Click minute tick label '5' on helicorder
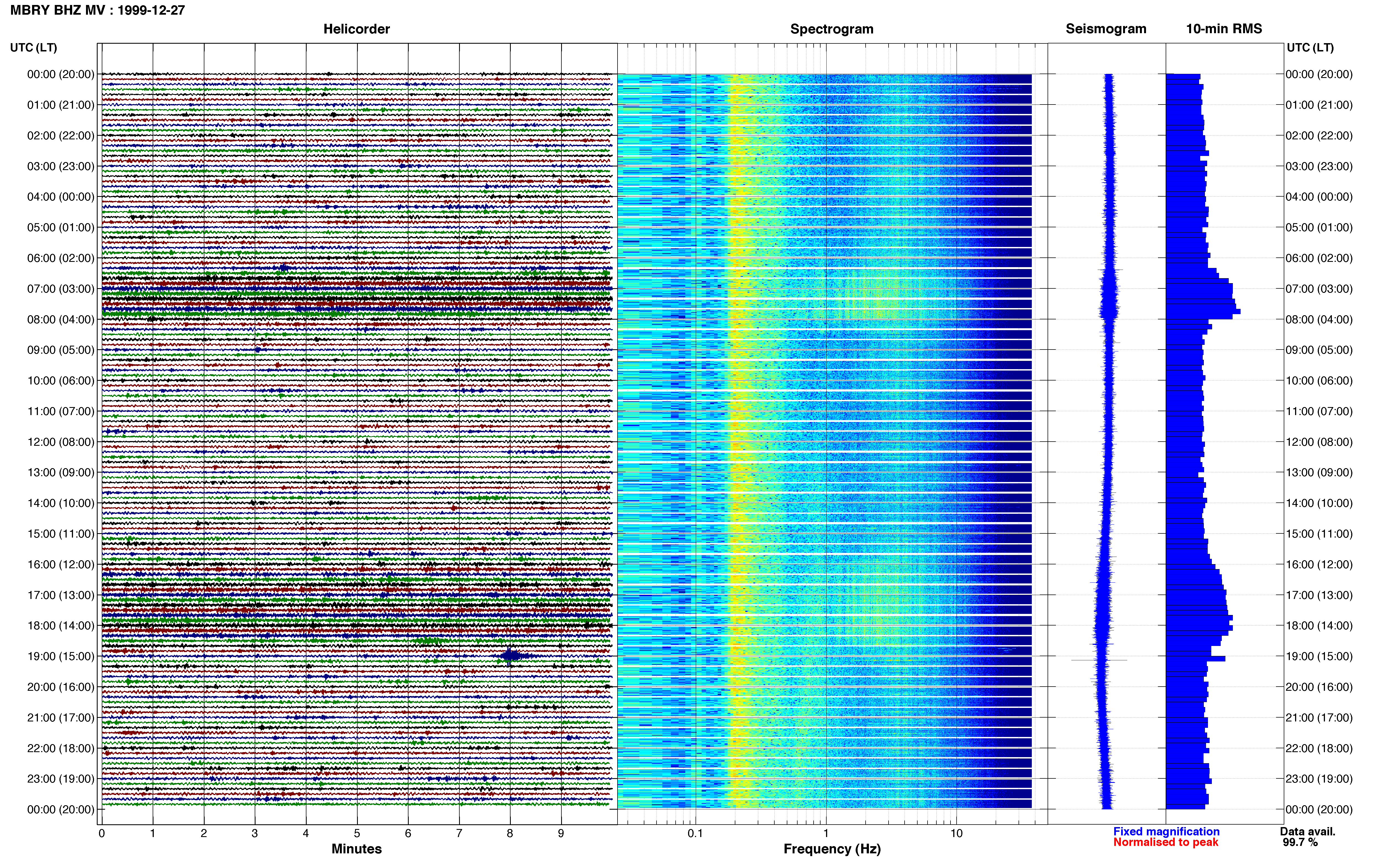This screenshot has width=1388, height=868. (357, 833)
